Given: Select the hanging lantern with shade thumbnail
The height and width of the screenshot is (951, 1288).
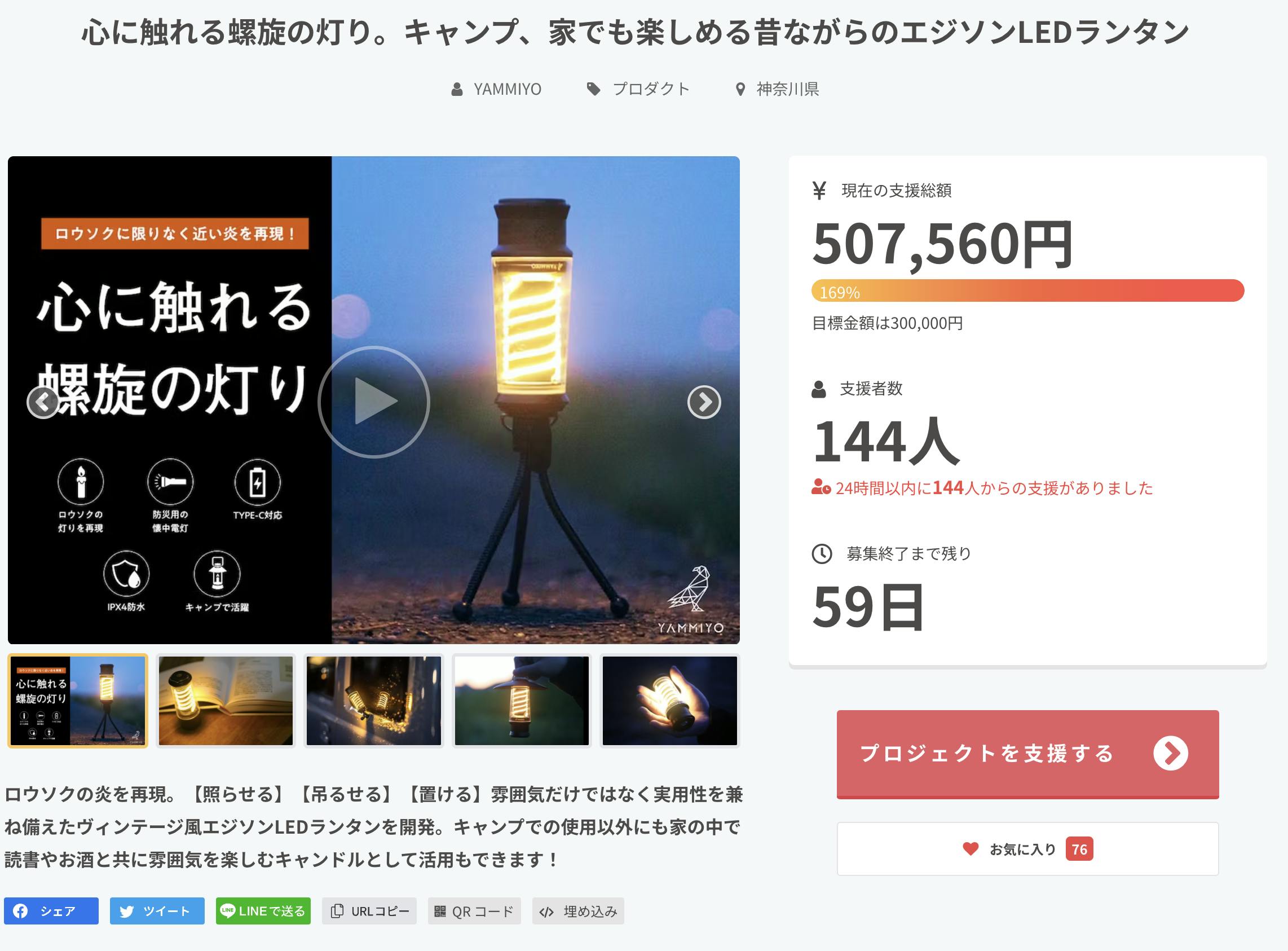Looking at the screenshot, I should [522, 701].
